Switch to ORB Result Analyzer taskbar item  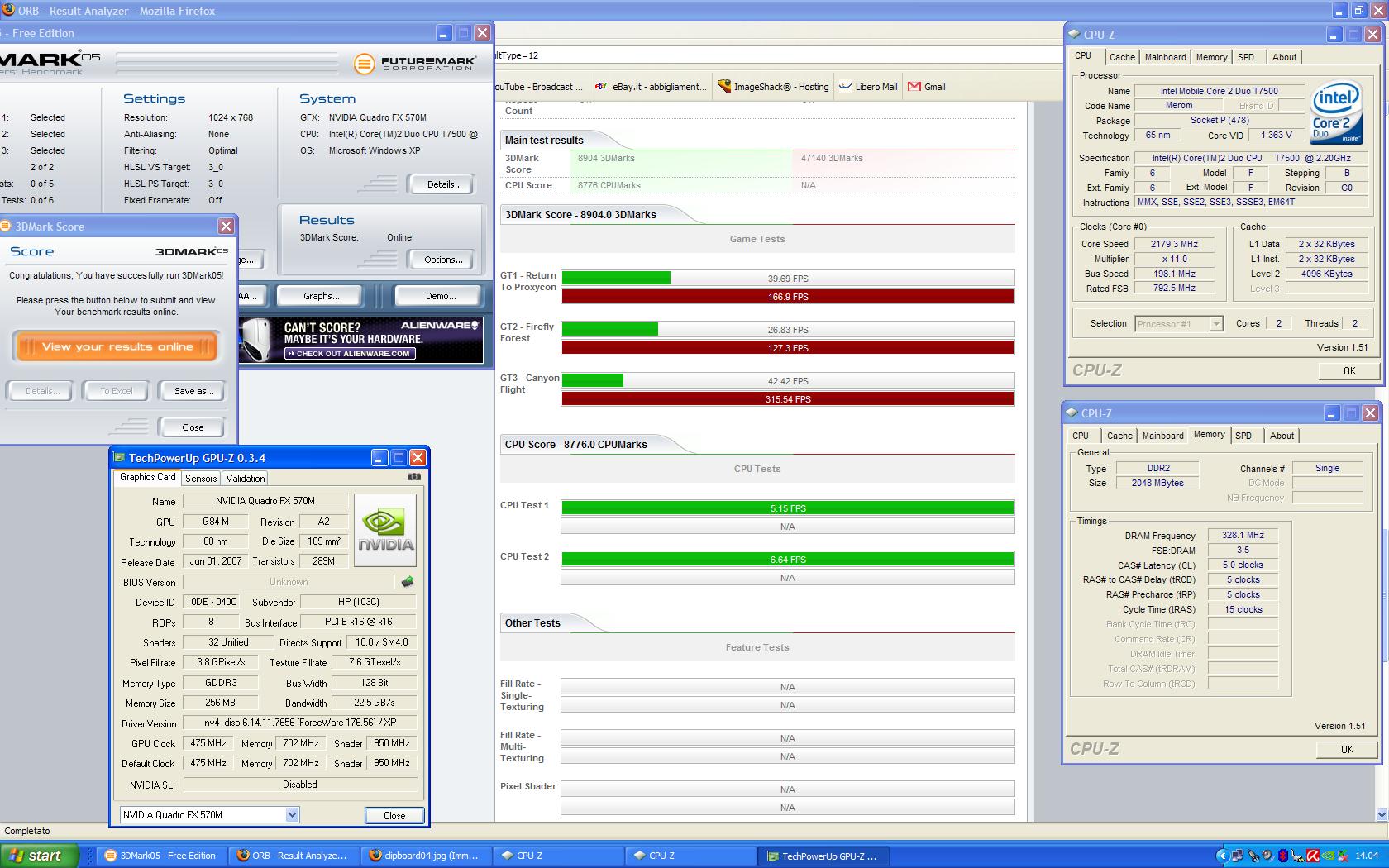[x=294, y=856]
